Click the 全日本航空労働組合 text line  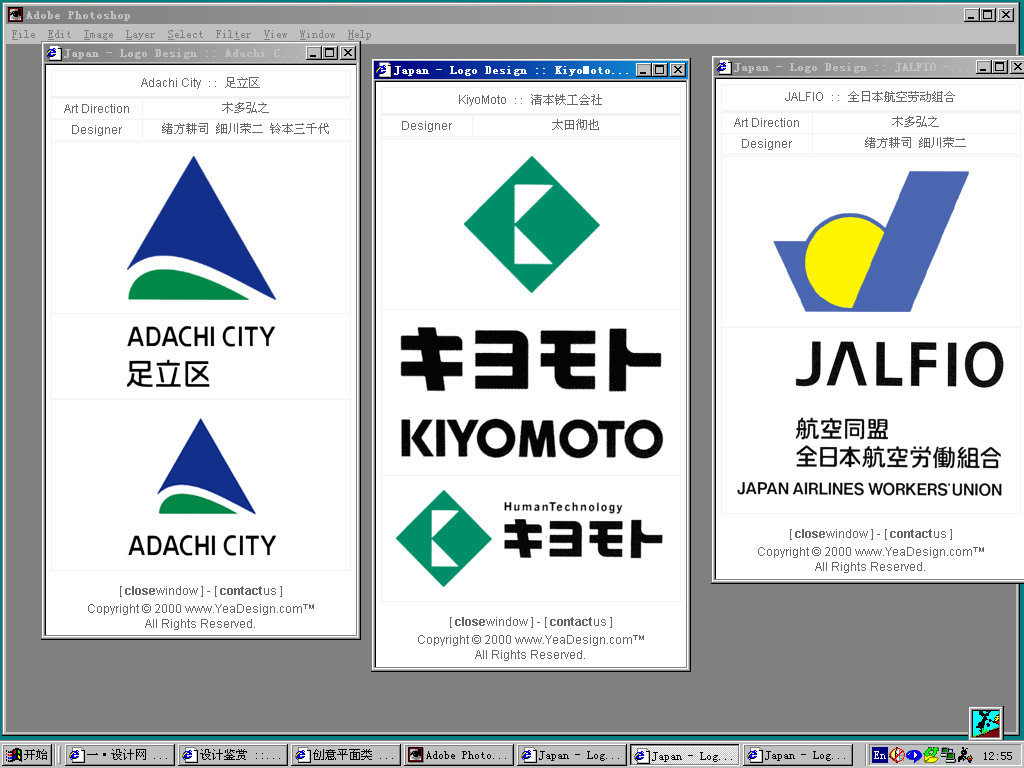pos(898,457)
